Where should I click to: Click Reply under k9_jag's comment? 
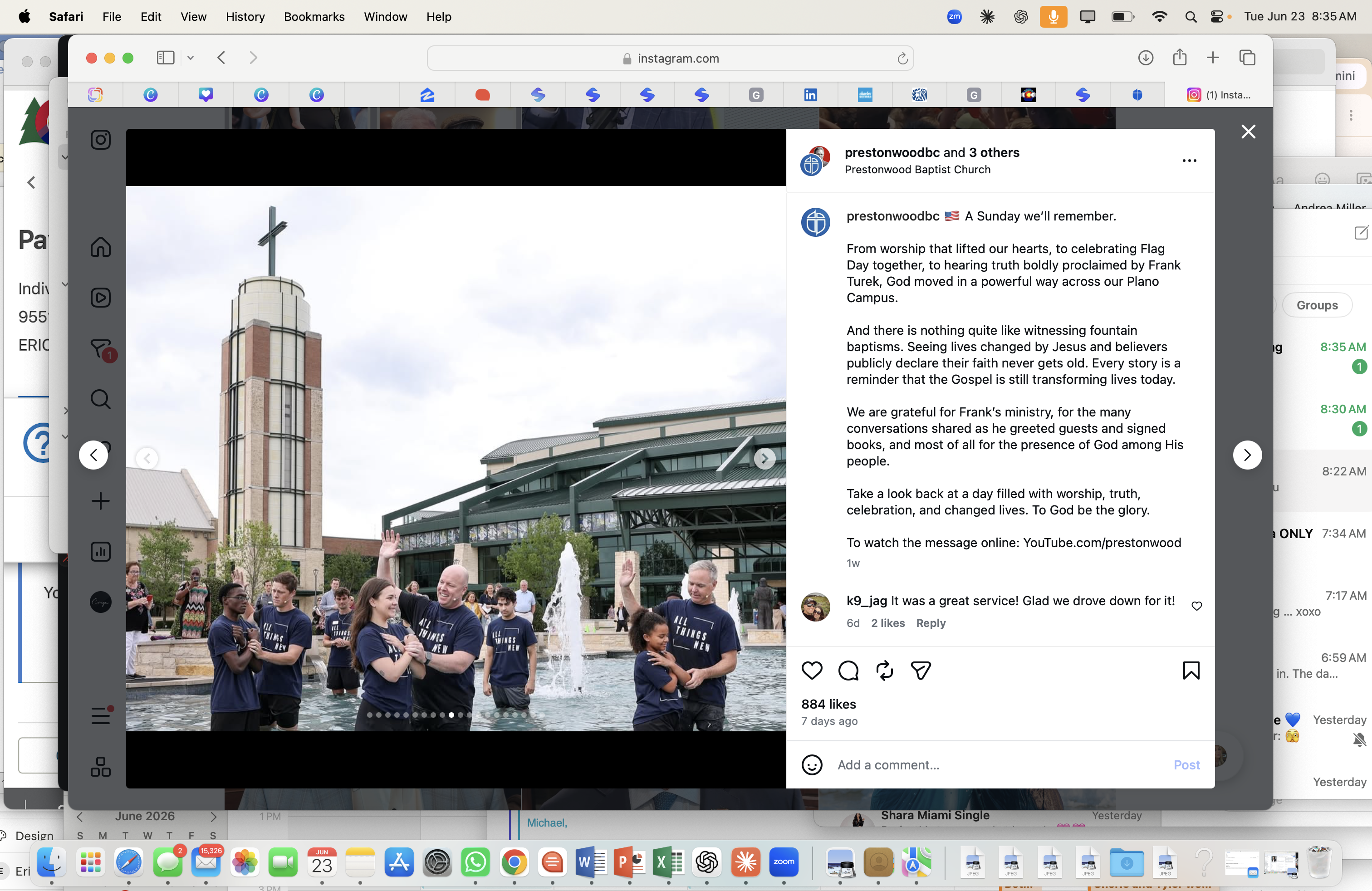[x=931, y=623]
